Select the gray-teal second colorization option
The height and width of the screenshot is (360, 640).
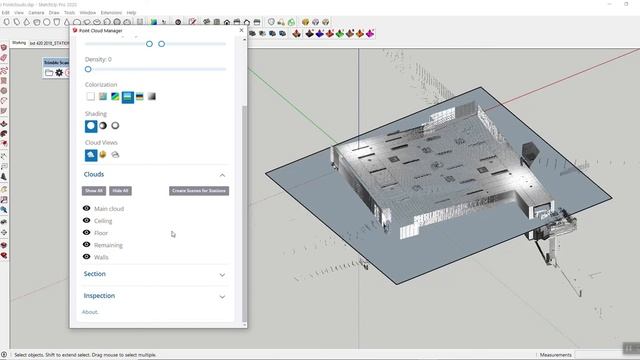(103, 96)
